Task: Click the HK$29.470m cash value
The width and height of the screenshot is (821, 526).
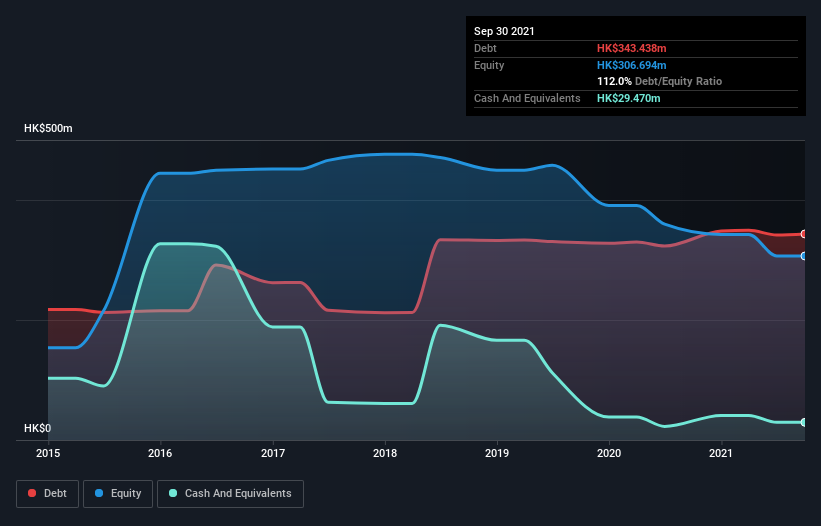Action: (628, 98)
